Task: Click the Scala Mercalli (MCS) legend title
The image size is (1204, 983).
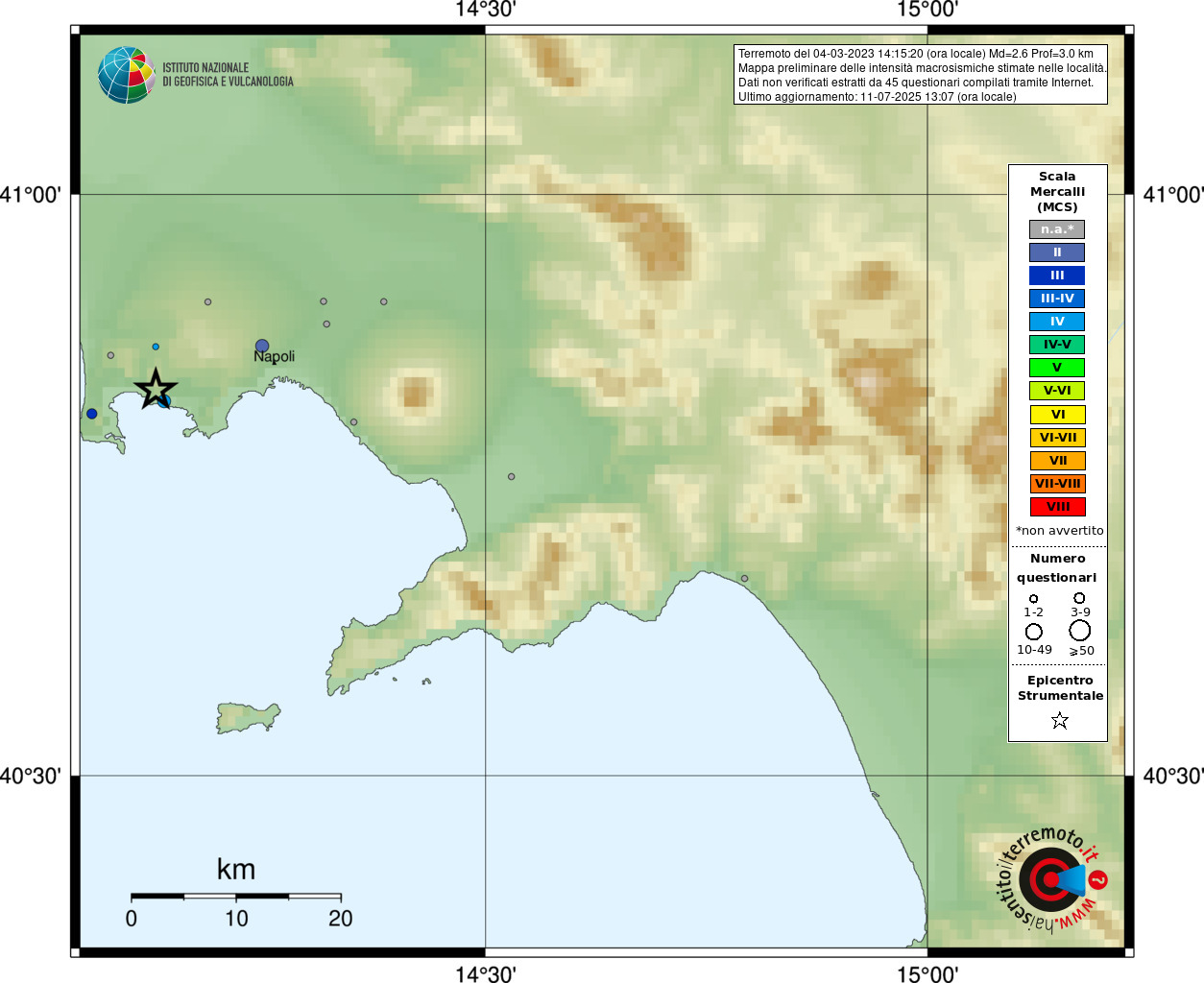Action: 1057,192
